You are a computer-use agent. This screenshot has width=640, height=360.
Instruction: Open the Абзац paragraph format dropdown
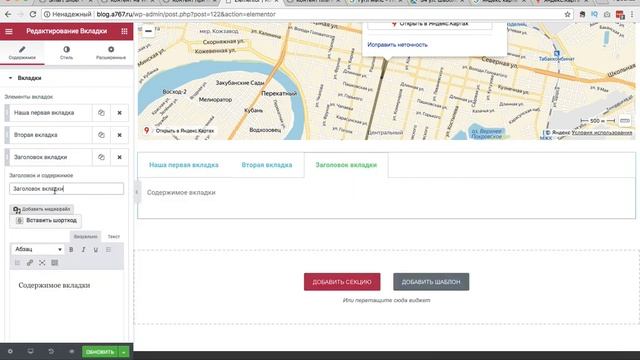(38, 249)
